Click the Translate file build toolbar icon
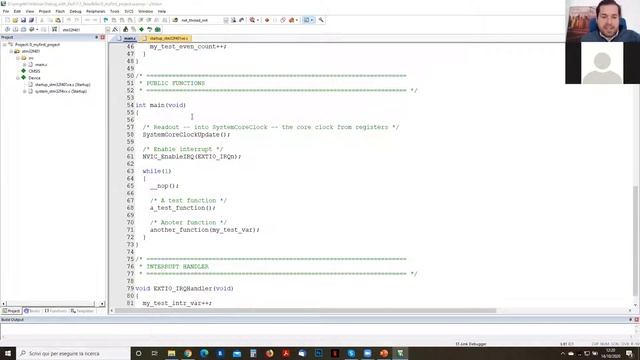 coord(7,29)
